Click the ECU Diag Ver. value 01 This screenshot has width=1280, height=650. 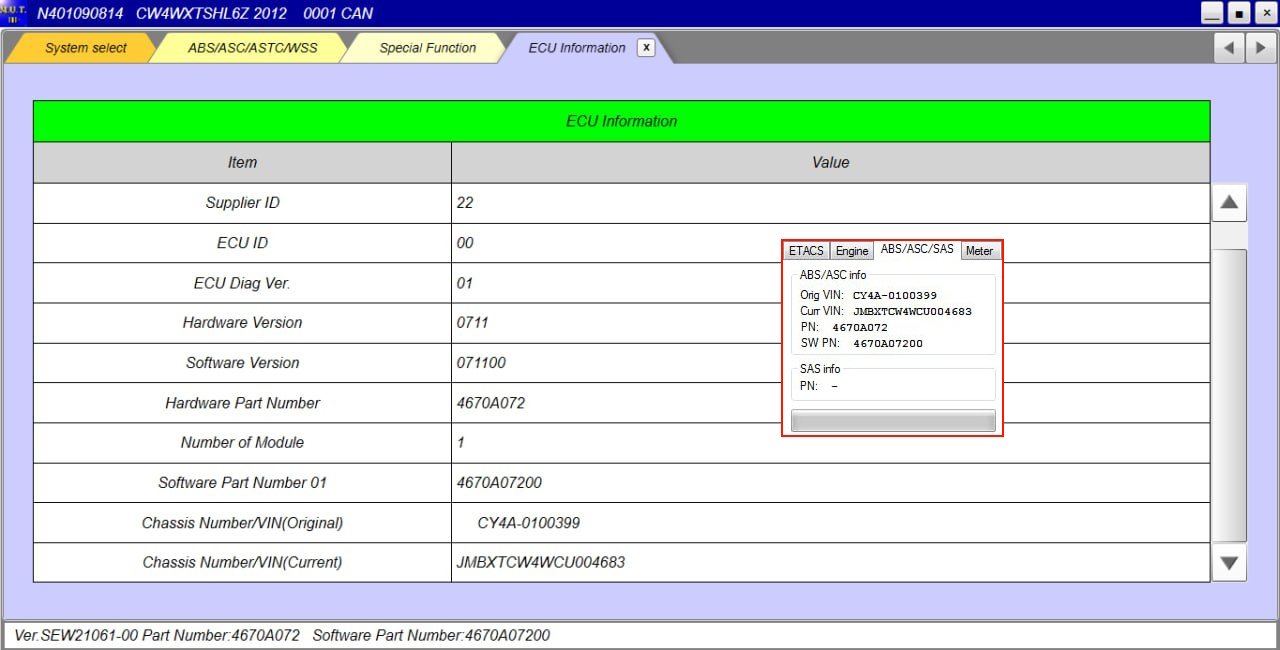click(x=464, y=283)
